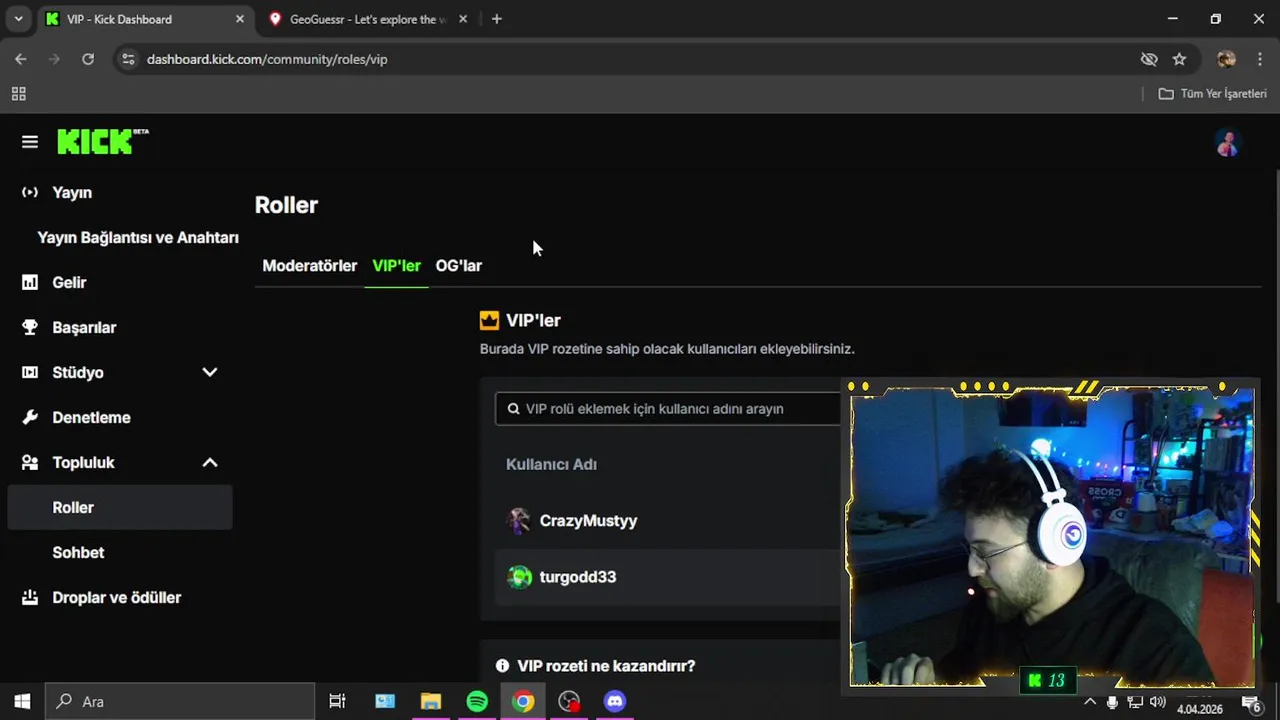Click the search magnifier icon in VIP field
Image resolution: width=1280 pixels, height=720 pixels.
(514, 408)
